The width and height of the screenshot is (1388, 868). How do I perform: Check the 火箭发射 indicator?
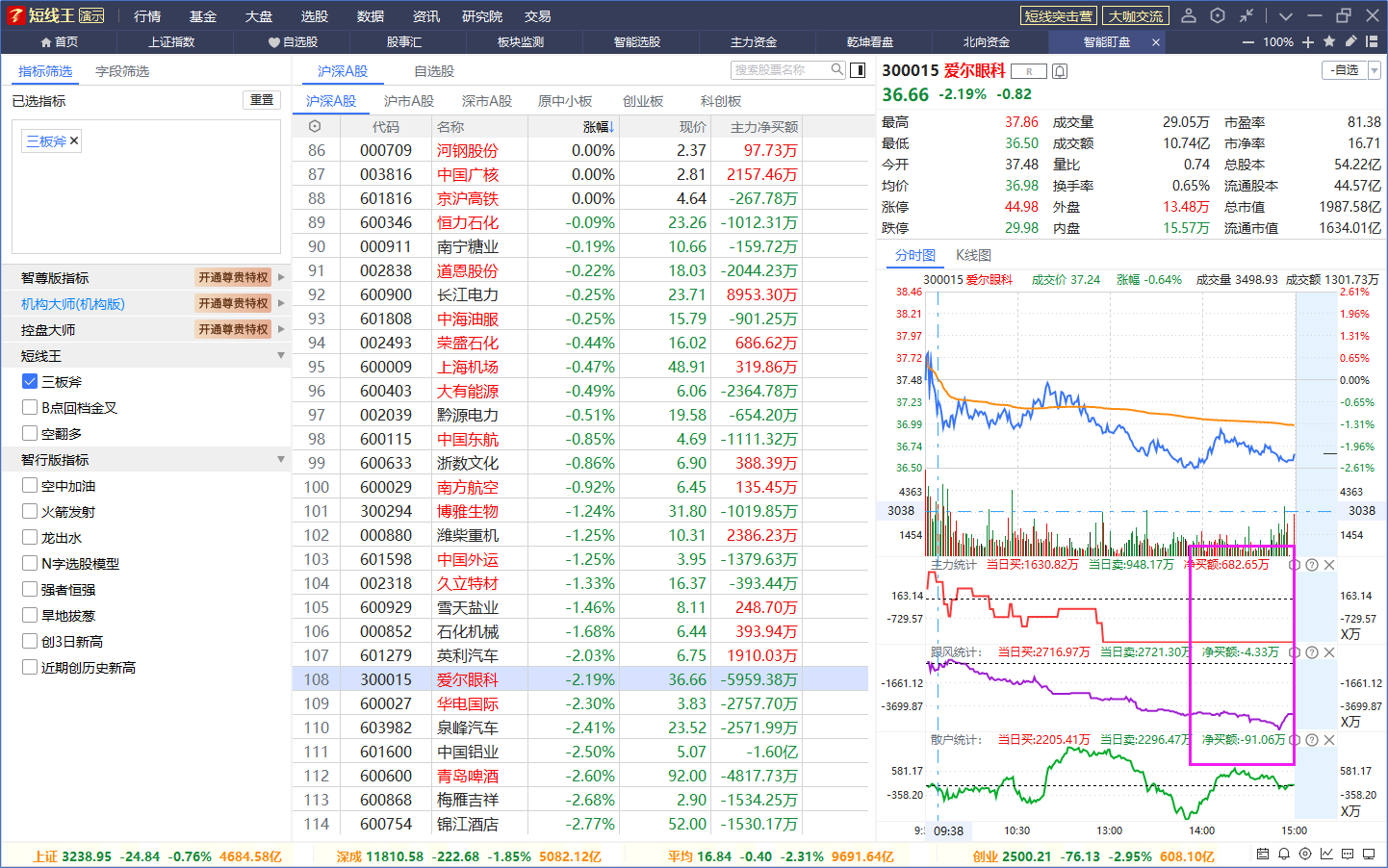pyautogui.click(x=30, y=511)
